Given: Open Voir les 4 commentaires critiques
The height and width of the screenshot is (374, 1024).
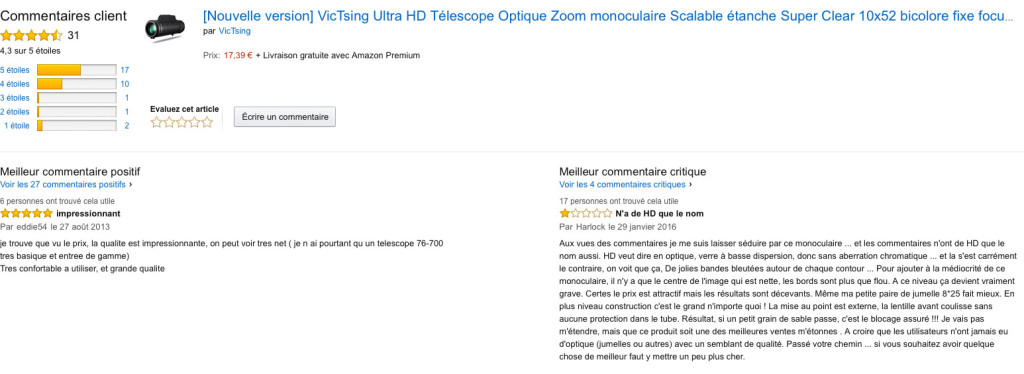Looking at the screenshot, I should [x=622, y=185].
